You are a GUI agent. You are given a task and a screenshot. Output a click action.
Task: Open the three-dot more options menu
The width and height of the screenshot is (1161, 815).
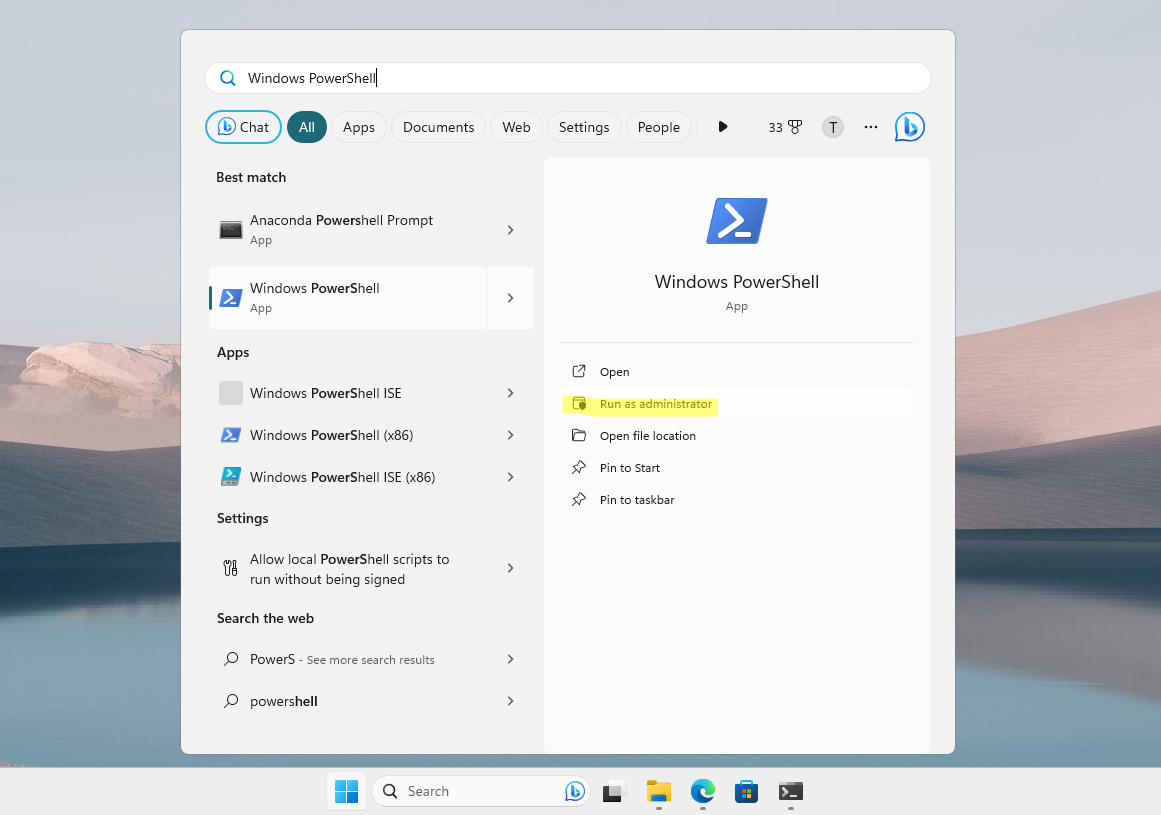[871, 127]
